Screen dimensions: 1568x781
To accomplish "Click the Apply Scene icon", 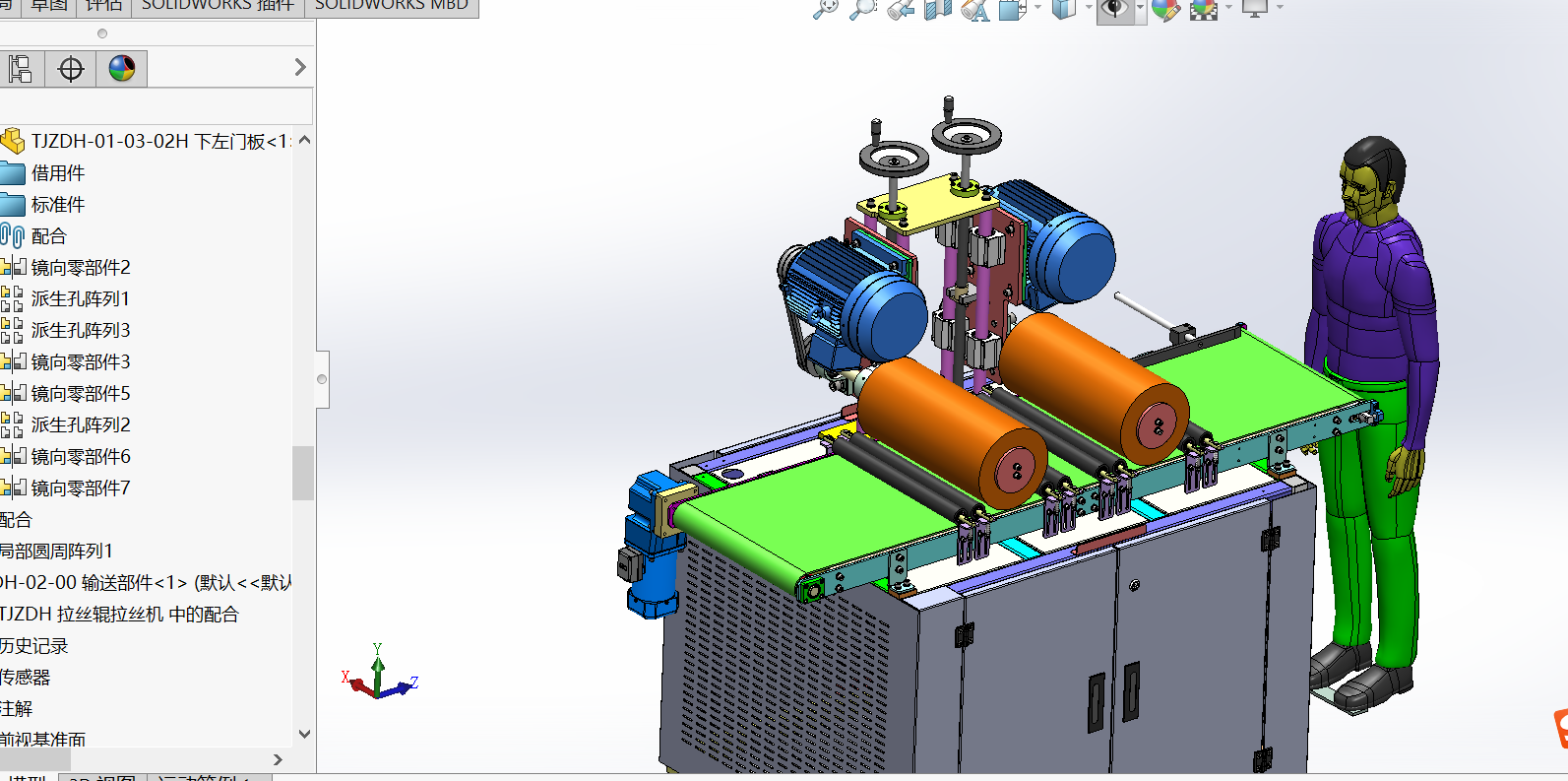I will click(1204, 10).
